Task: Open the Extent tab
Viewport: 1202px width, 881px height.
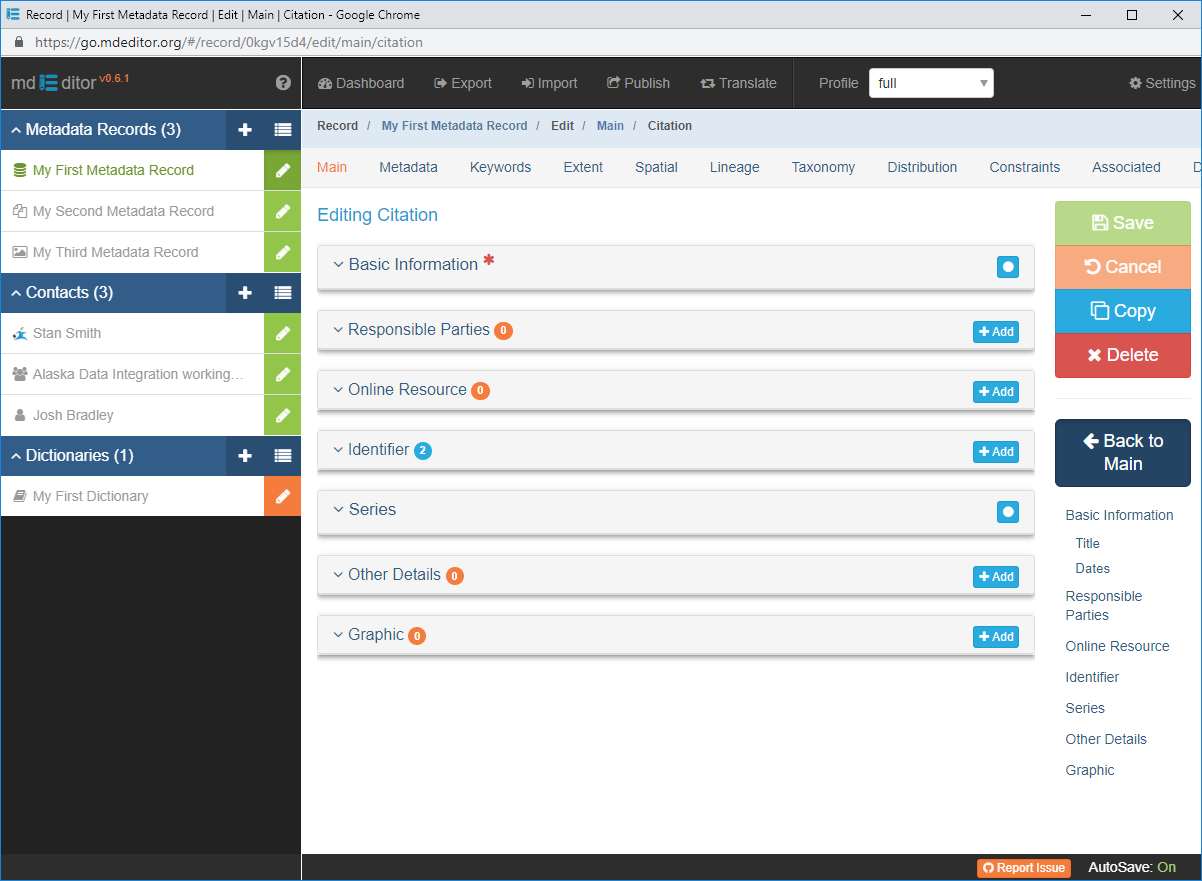Action: click(x=583, y=167)
